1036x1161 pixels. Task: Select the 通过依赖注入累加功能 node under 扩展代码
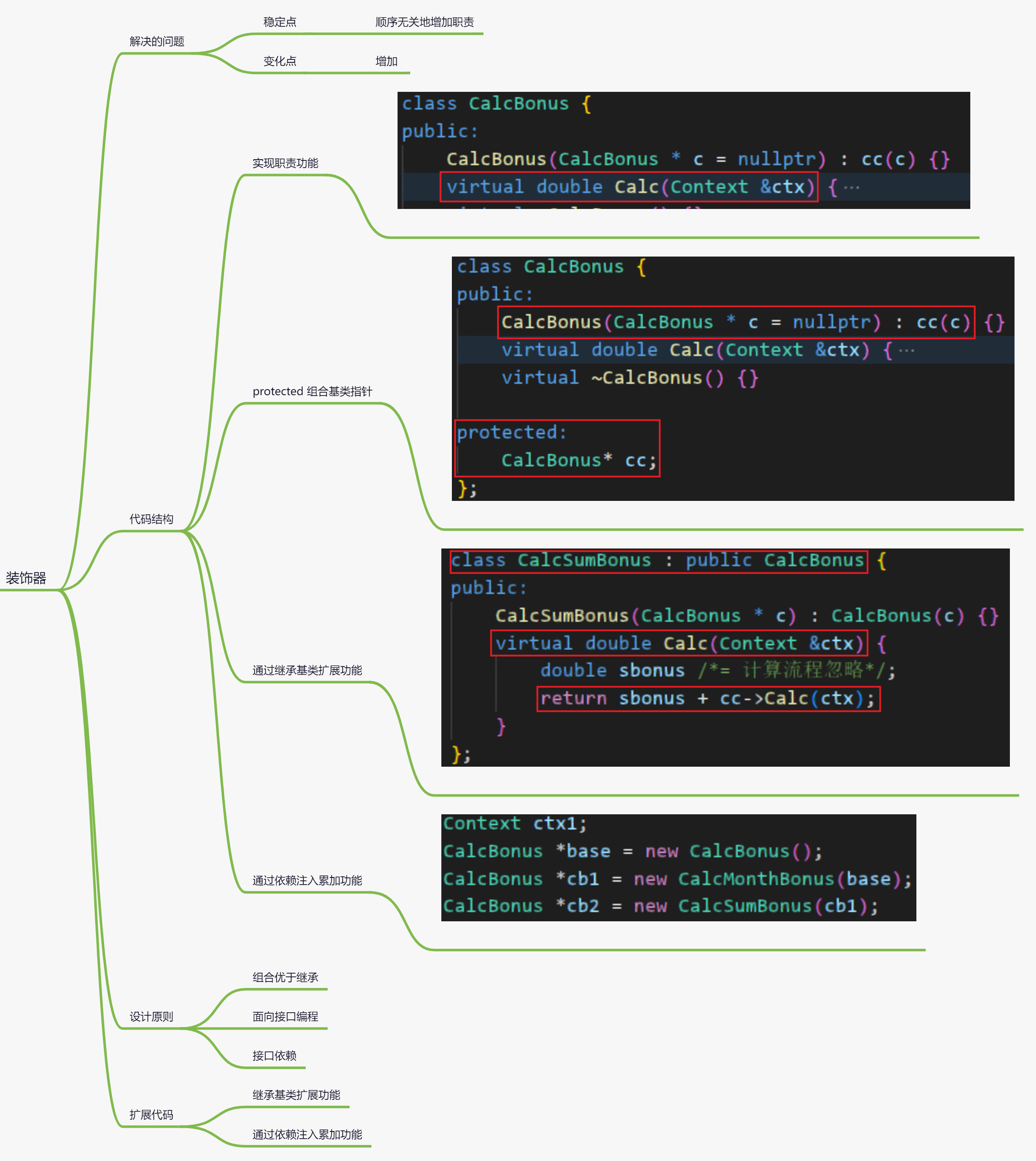pyautogui.click(x=307, y=1135)
